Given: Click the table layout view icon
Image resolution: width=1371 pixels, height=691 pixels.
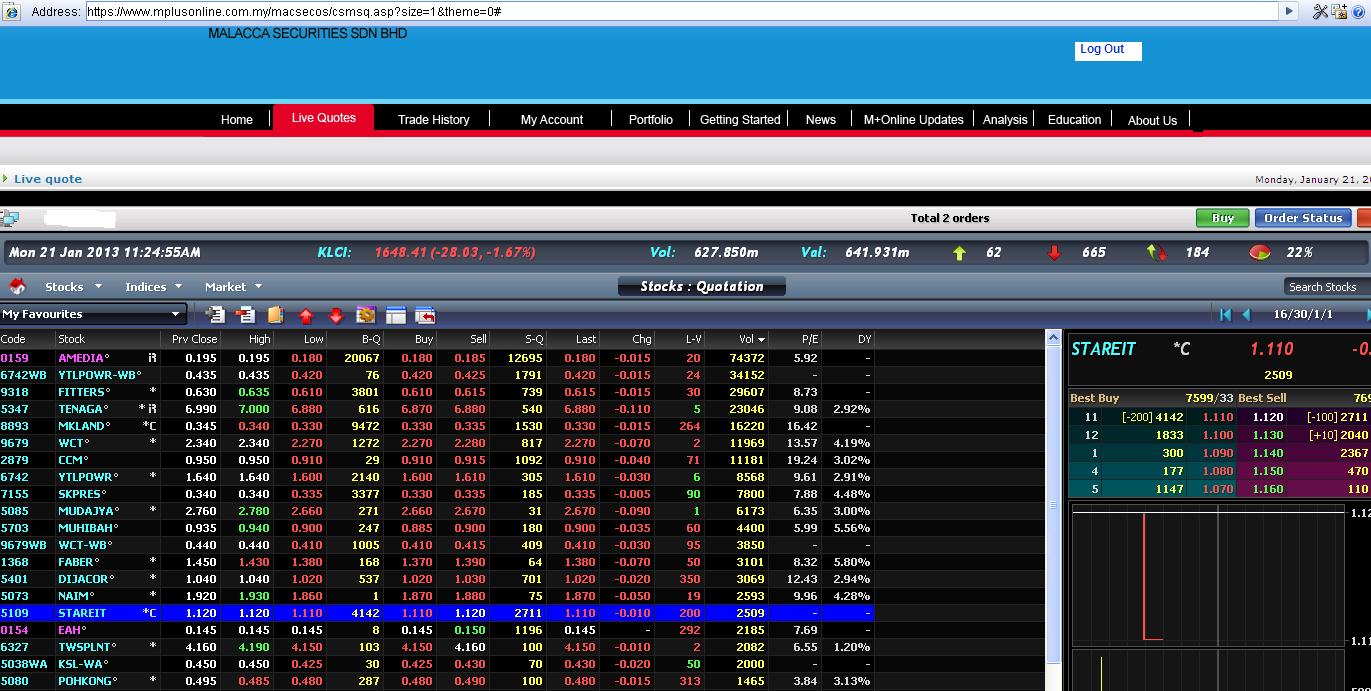Looking at the screenshot, I should (395, 315).
